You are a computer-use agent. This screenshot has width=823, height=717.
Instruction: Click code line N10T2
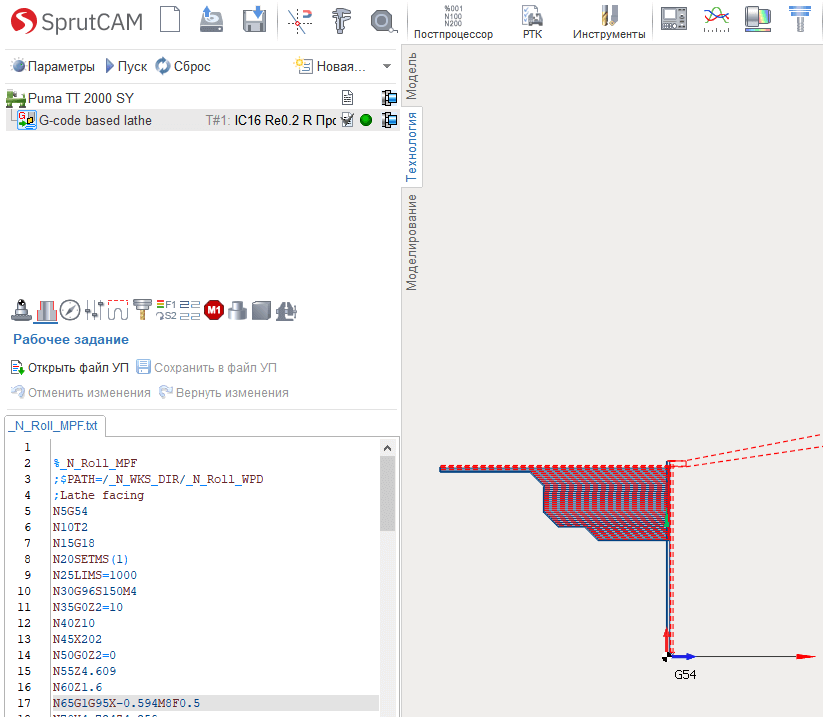pos(70,527)
